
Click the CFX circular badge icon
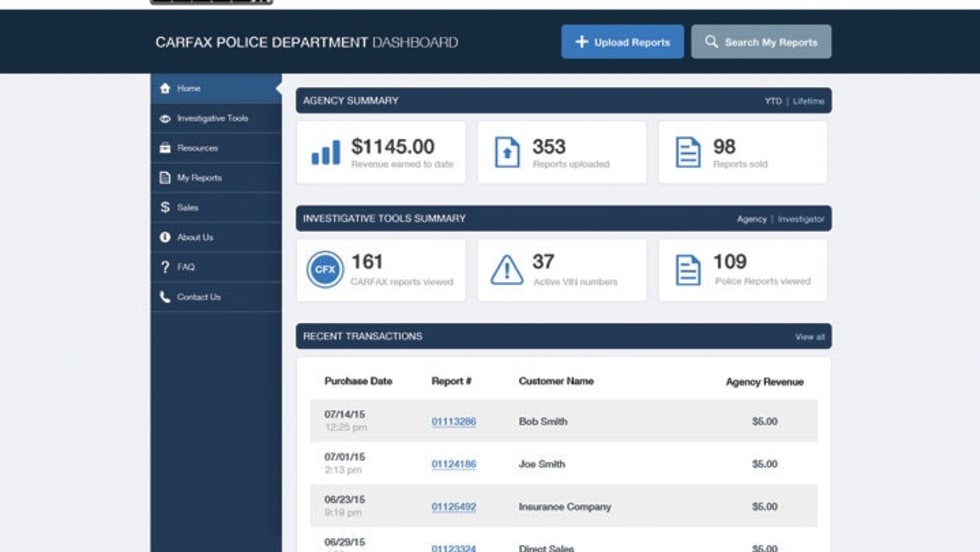pos(325,270)
